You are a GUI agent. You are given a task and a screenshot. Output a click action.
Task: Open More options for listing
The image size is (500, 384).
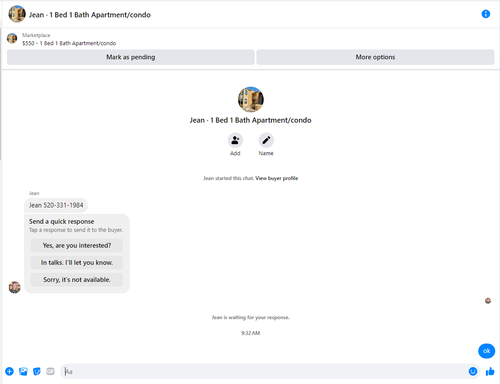pyautogui.click(x=375, y=57)
